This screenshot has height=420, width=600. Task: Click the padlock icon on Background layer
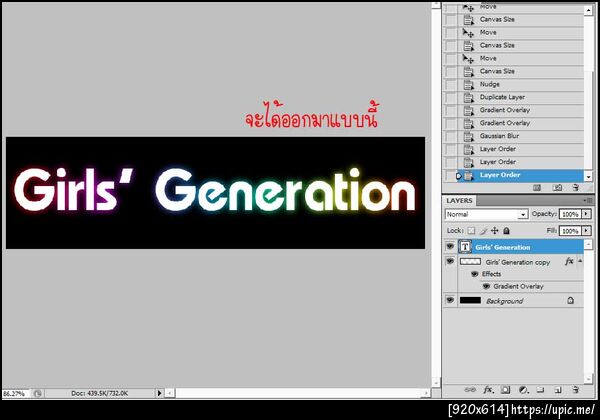click(x=571, y=300)
